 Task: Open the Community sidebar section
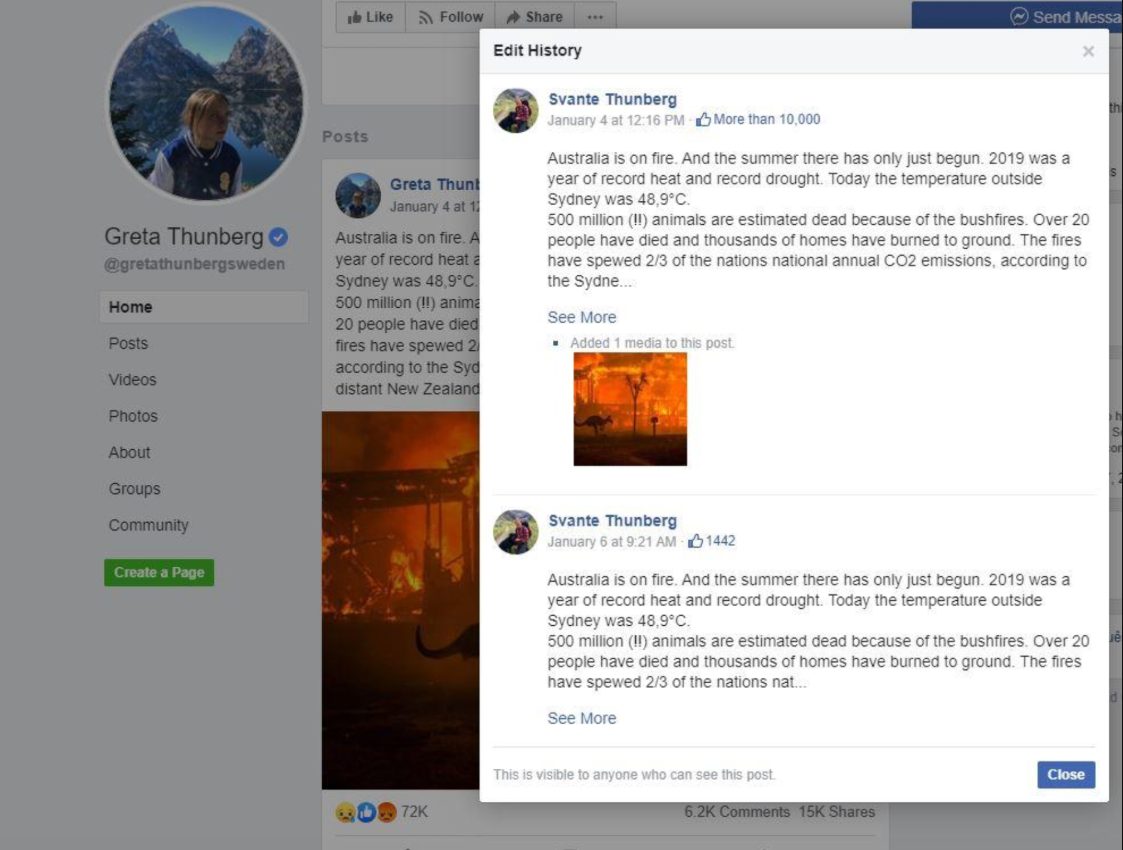click(148, 525)
